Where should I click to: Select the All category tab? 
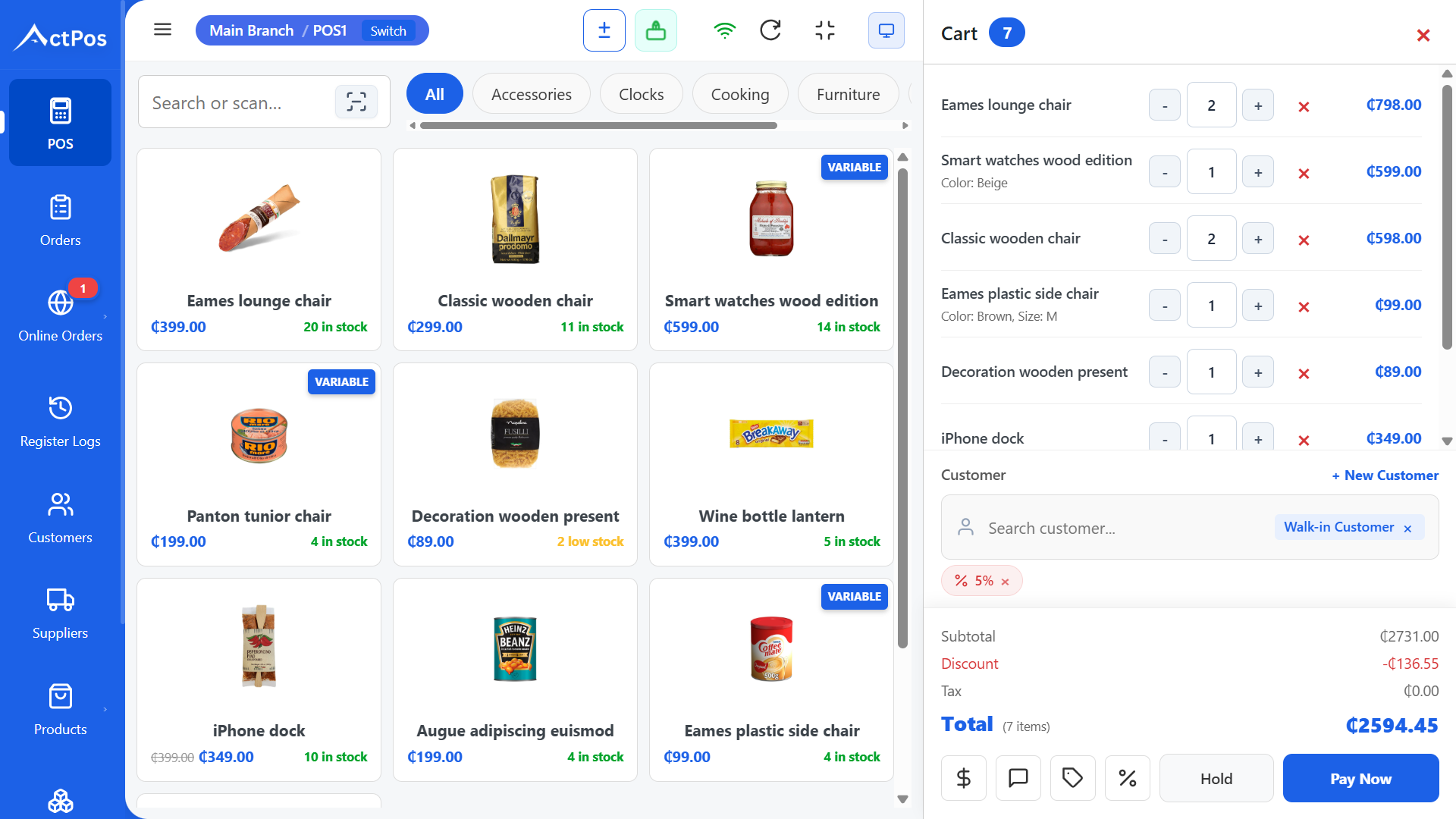pos(435,94)
